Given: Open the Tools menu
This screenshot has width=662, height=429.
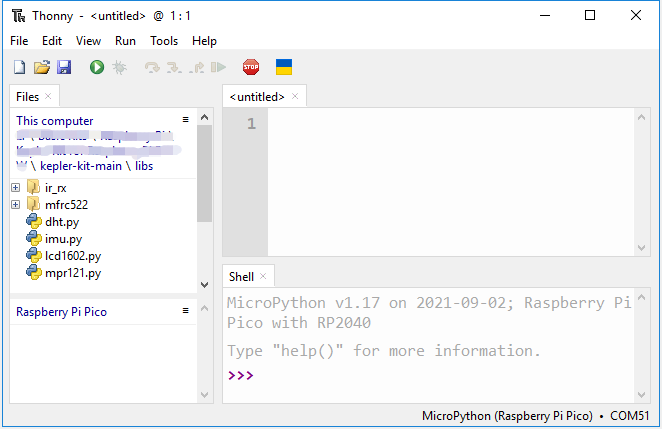Looking at the screenshot, I should coord(164,41).
